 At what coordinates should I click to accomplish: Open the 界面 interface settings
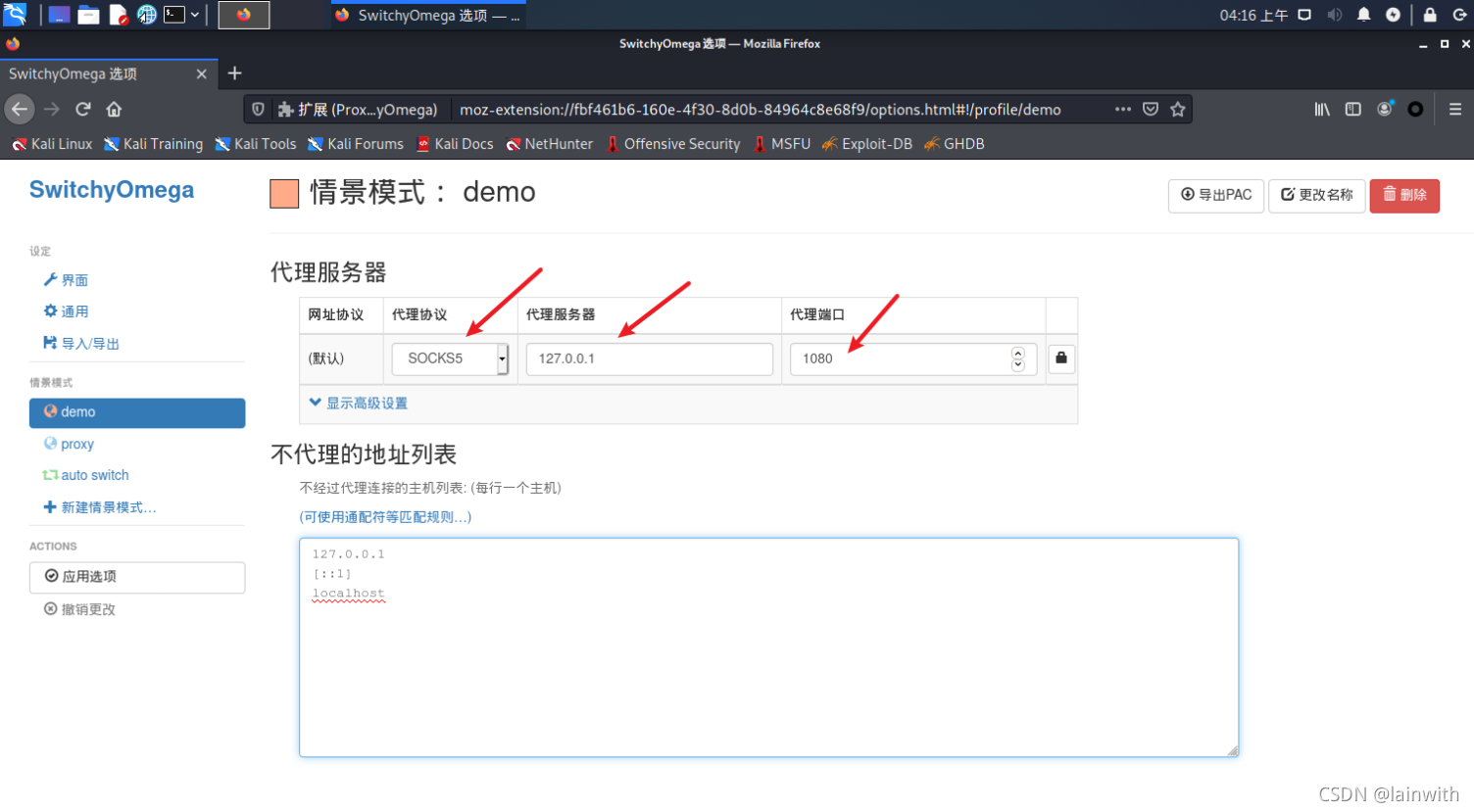click(66, 280)
